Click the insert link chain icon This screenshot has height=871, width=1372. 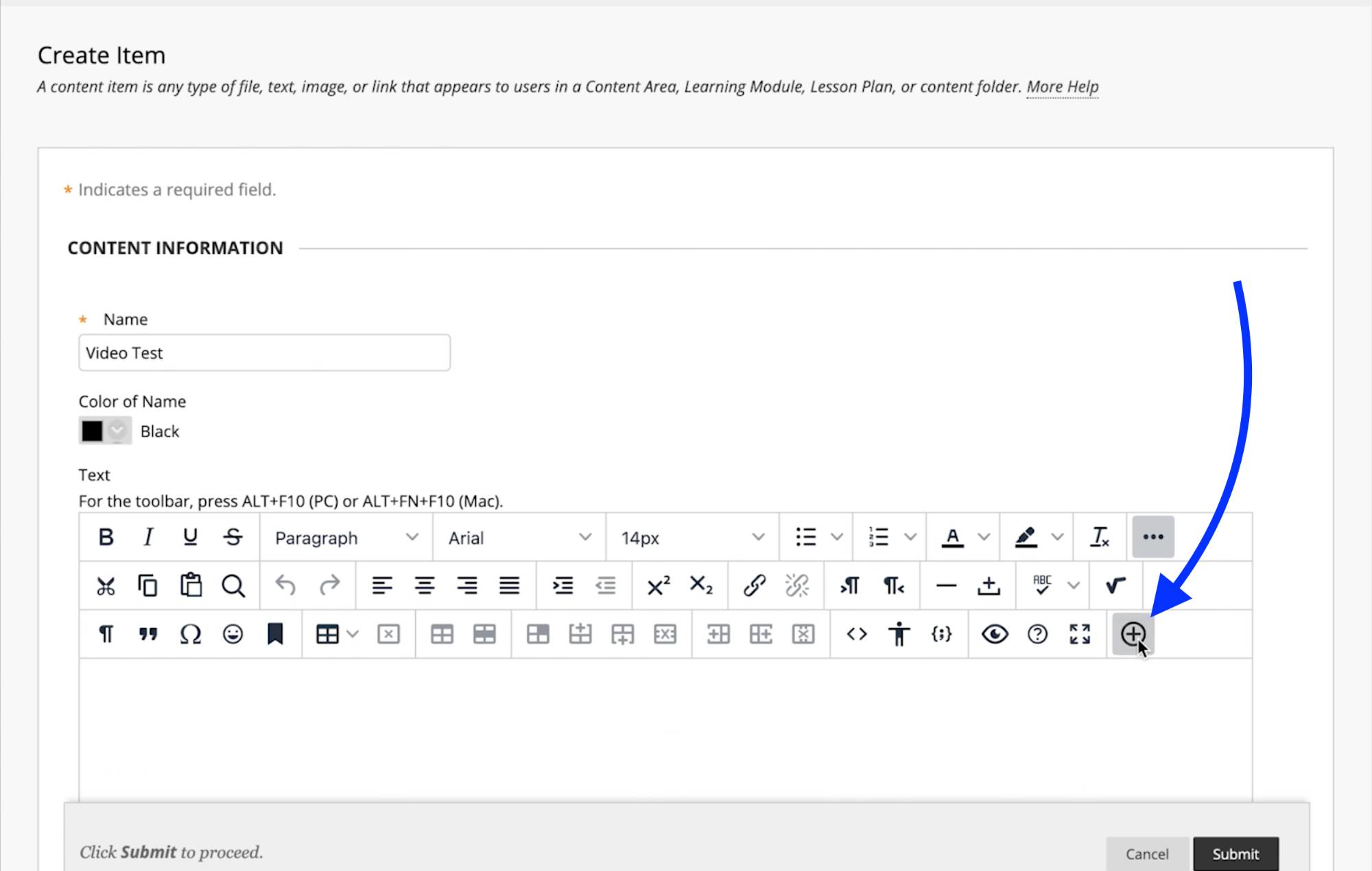pyautogui.click(x=754, y=586)
